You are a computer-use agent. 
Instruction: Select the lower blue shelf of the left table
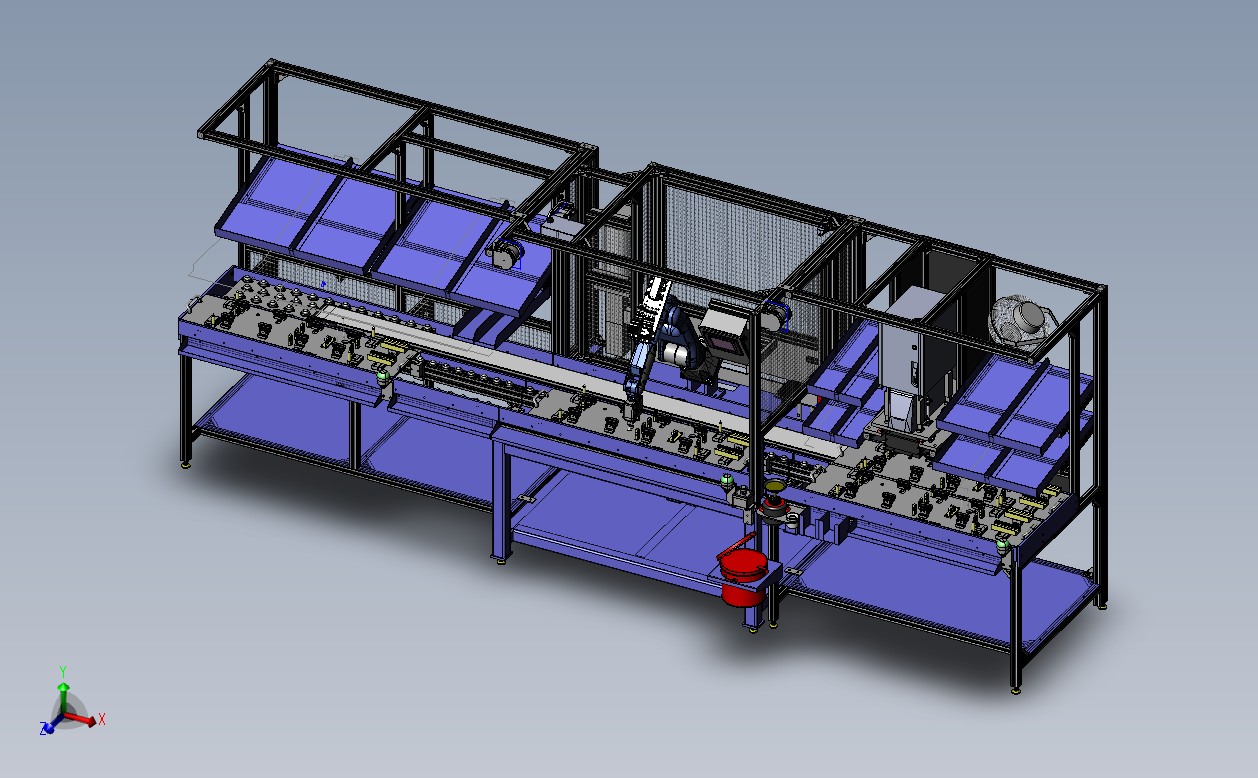click(270, 420)
